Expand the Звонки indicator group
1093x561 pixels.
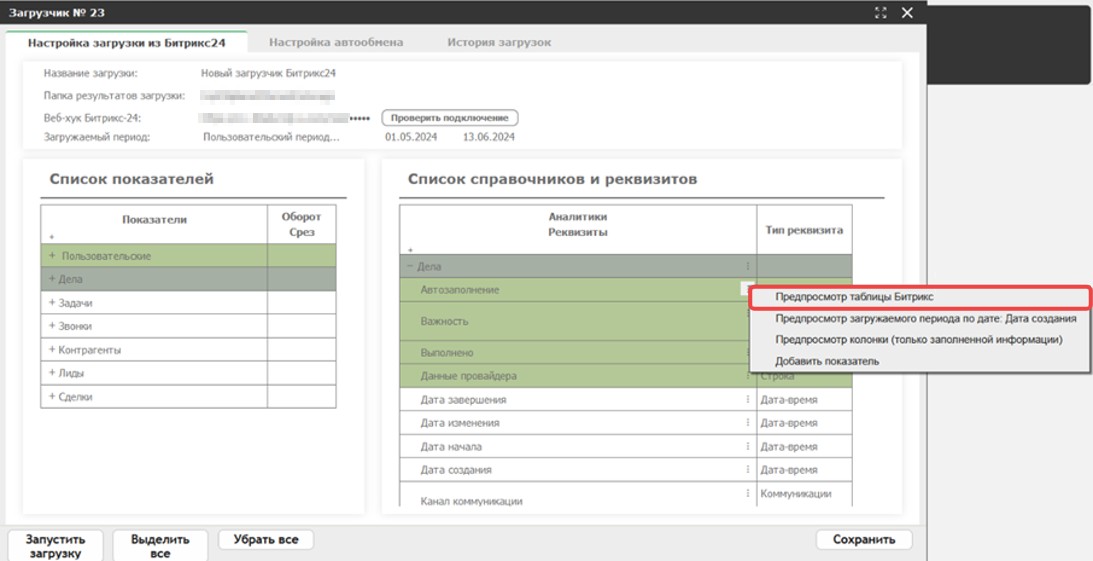52,325
